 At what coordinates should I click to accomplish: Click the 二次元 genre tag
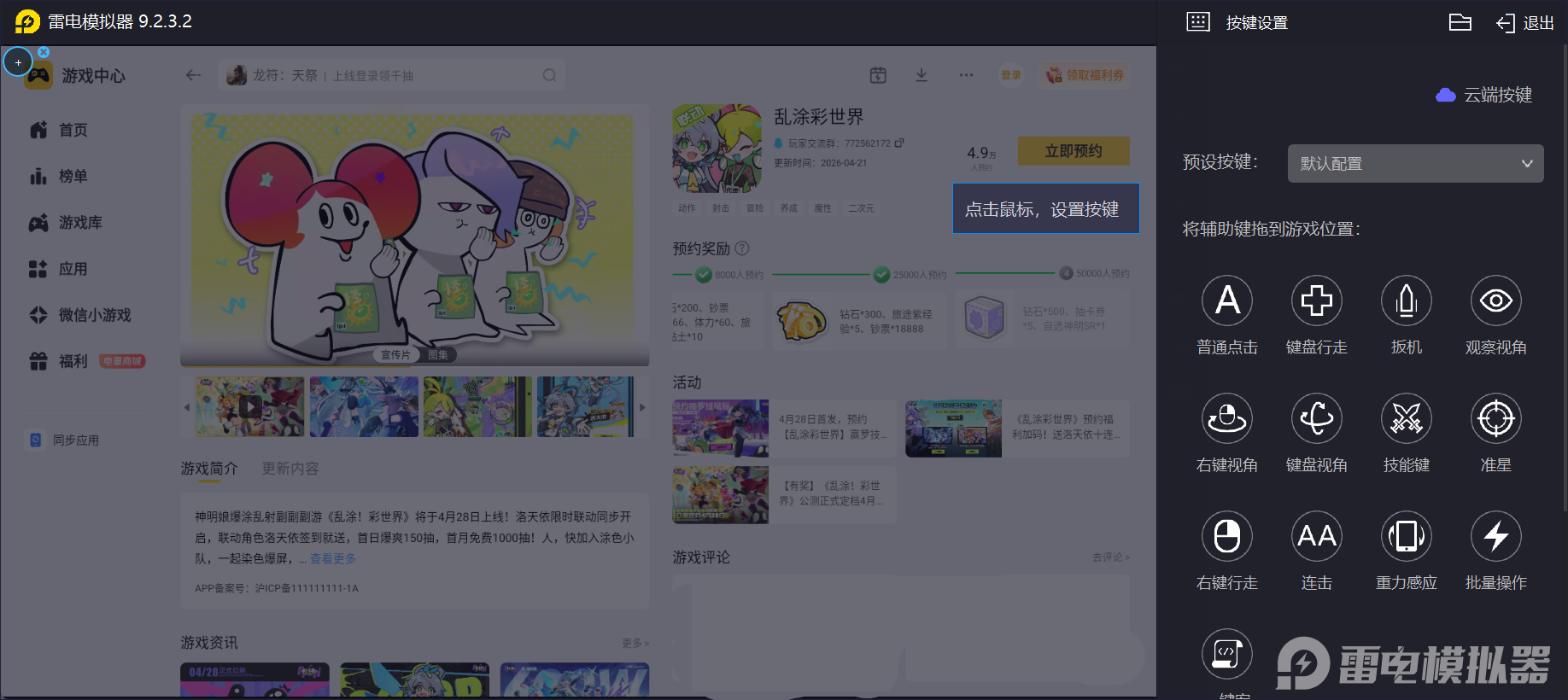coord(861,208)
